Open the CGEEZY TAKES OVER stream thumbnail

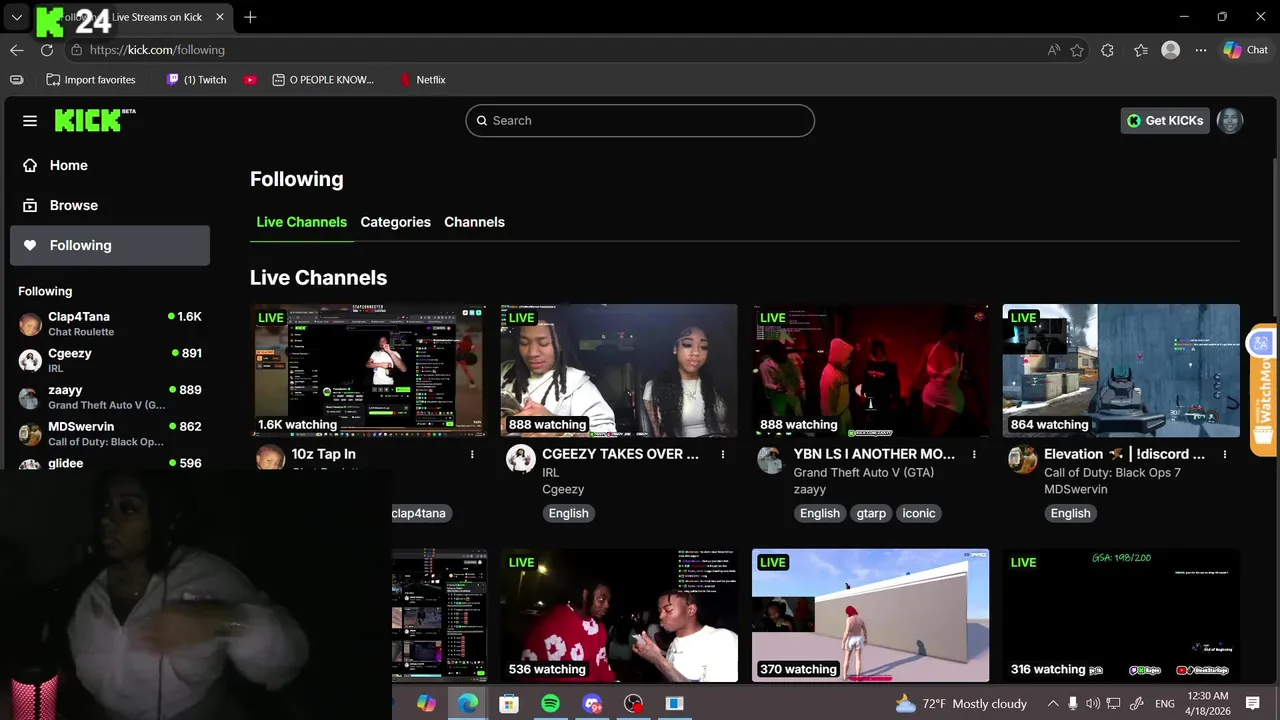(619, 371)
